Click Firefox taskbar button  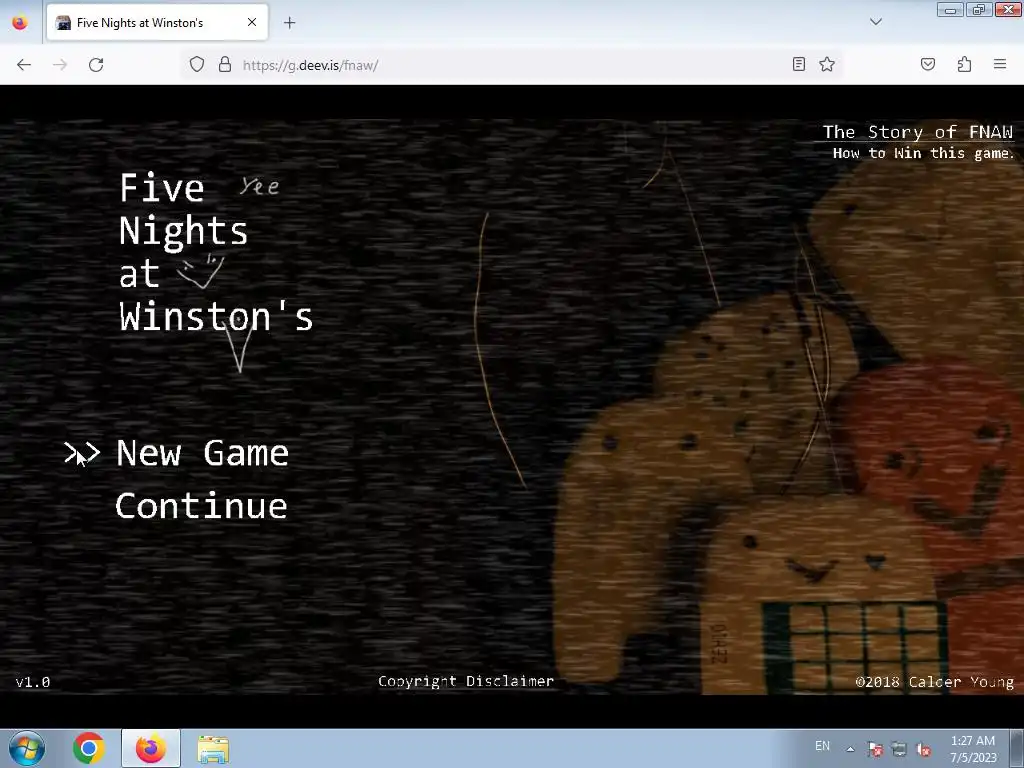151,748
